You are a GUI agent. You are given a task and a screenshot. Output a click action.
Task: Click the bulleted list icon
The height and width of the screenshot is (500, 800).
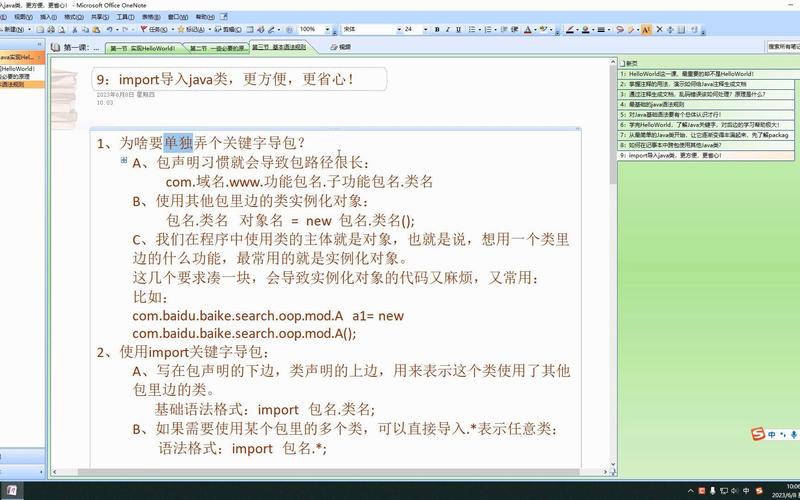472,29
